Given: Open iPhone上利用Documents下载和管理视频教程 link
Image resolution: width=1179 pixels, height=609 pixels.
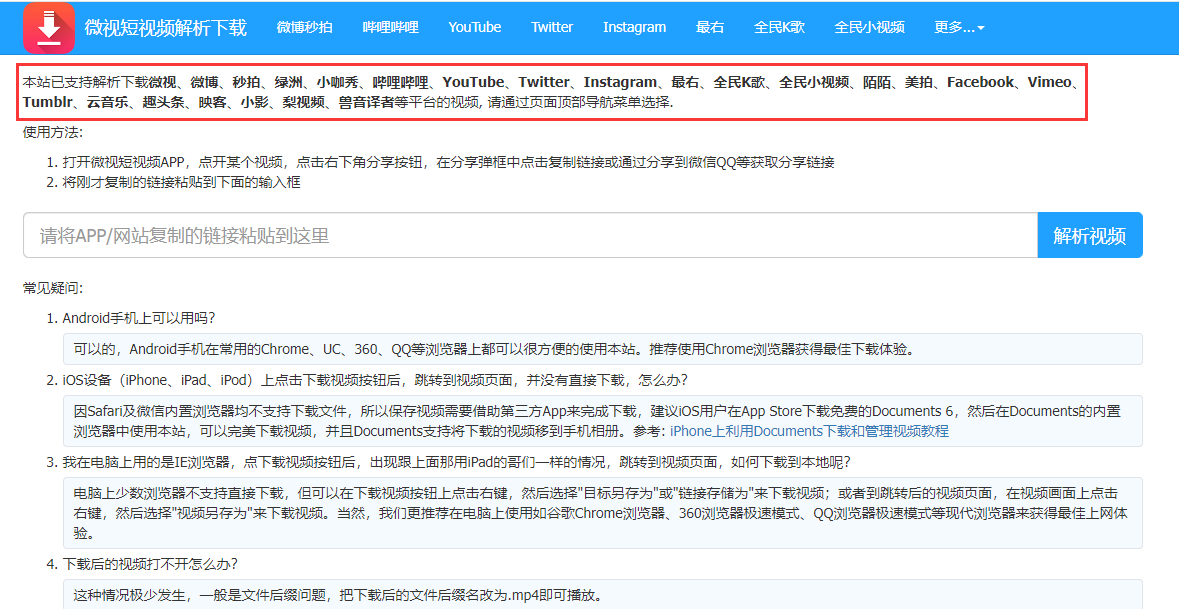Looking at the screenshot, I should click(809, 431).
